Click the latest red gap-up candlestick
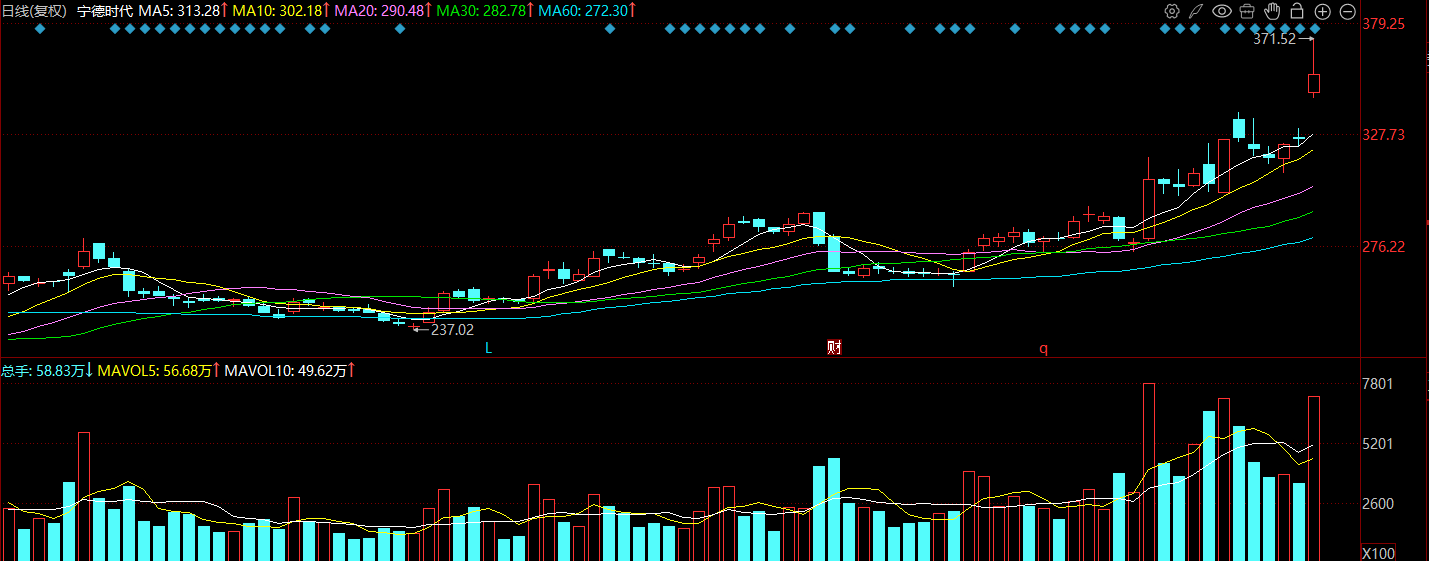This screenshot has width=1429, height=561. [x=1314, y=83]
